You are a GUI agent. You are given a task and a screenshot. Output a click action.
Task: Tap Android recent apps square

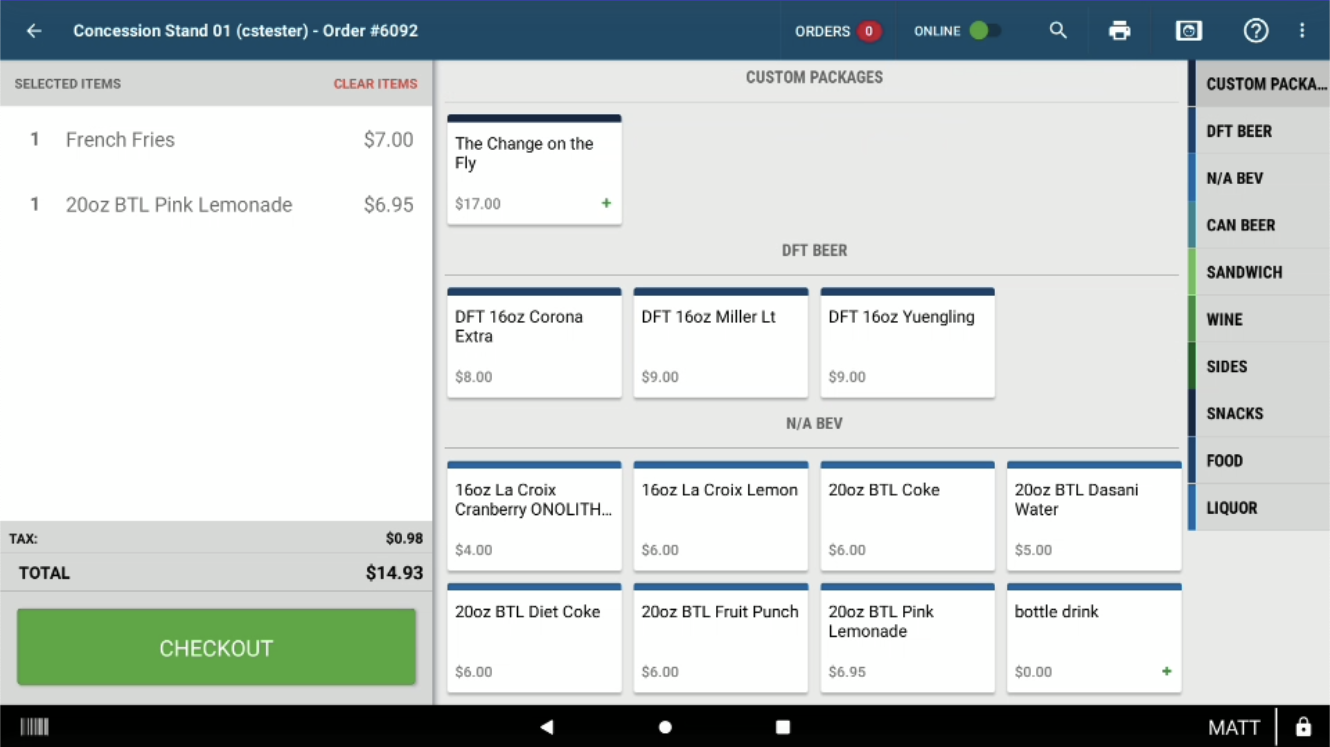(x=783, y=727)
